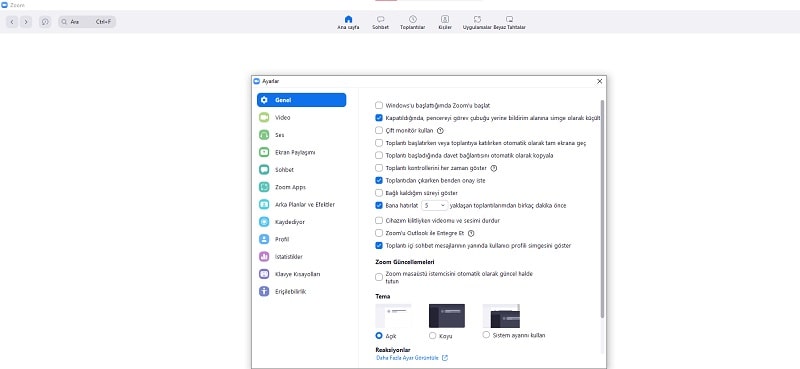This screenshot has width=800, height=369.
Task: Click the Ara search field
Action: (x=87, y=22)
